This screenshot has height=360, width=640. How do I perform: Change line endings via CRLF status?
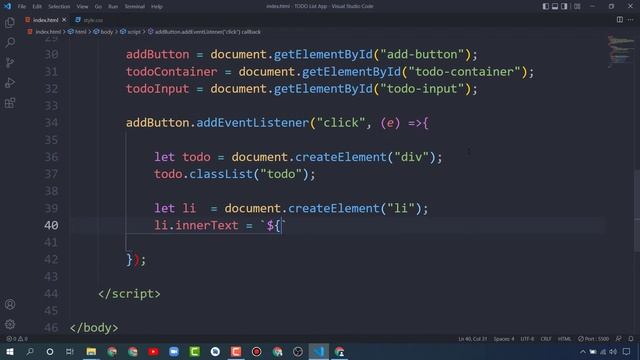click(546, 339)
